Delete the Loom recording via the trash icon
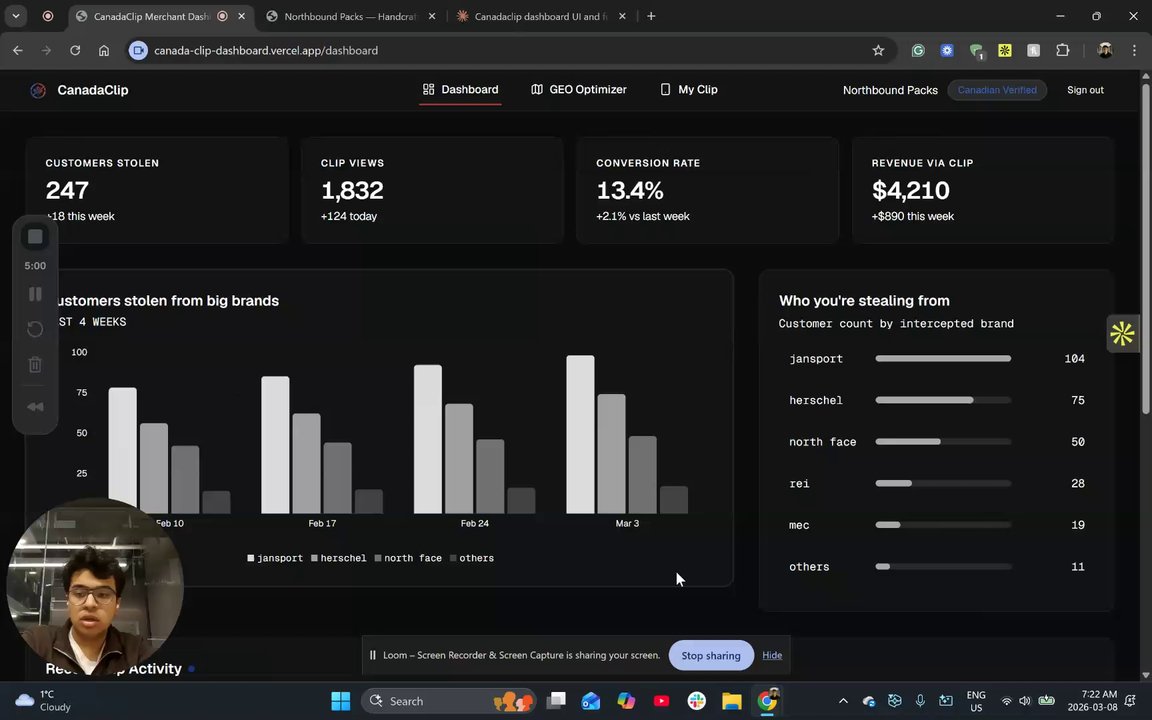 (35, 364)
